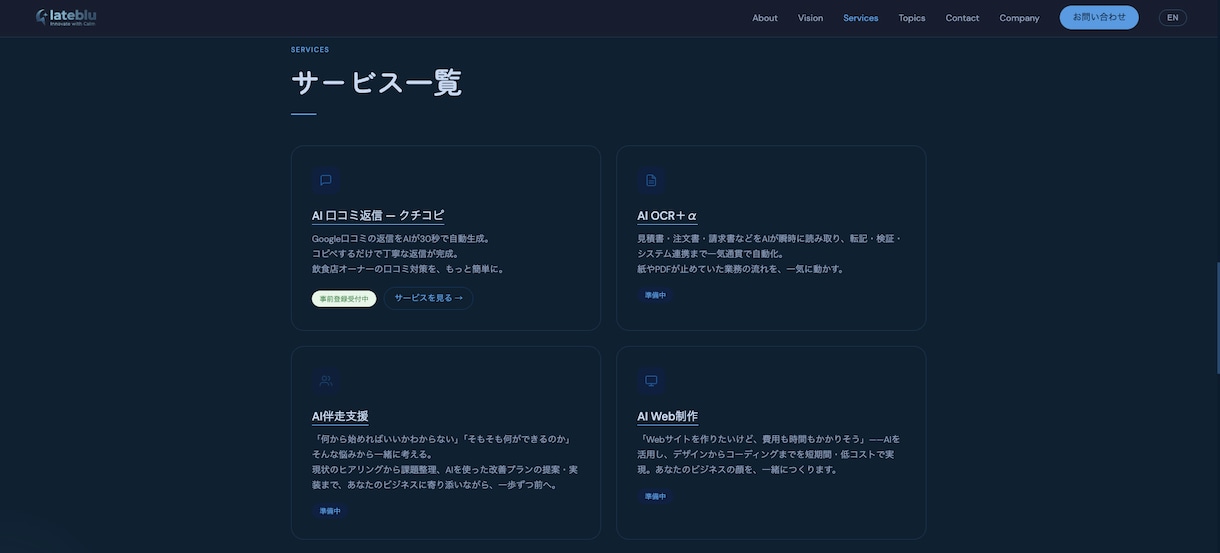The width and height of the screenshot is (1220, 553).
Task: Click the SERVICES section label
Action: click(x=310, y=49)
